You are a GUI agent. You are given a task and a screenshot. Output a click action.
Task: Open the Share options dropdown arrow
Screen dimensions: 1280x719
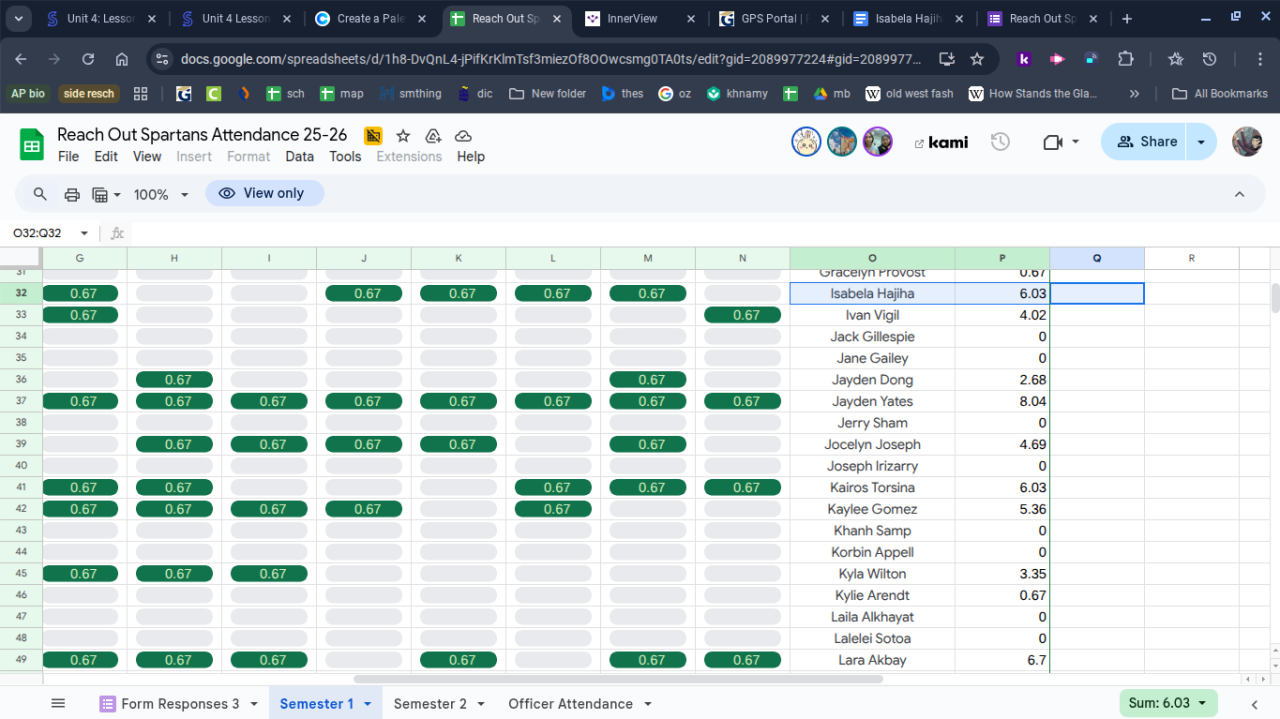pos(1201,142)
